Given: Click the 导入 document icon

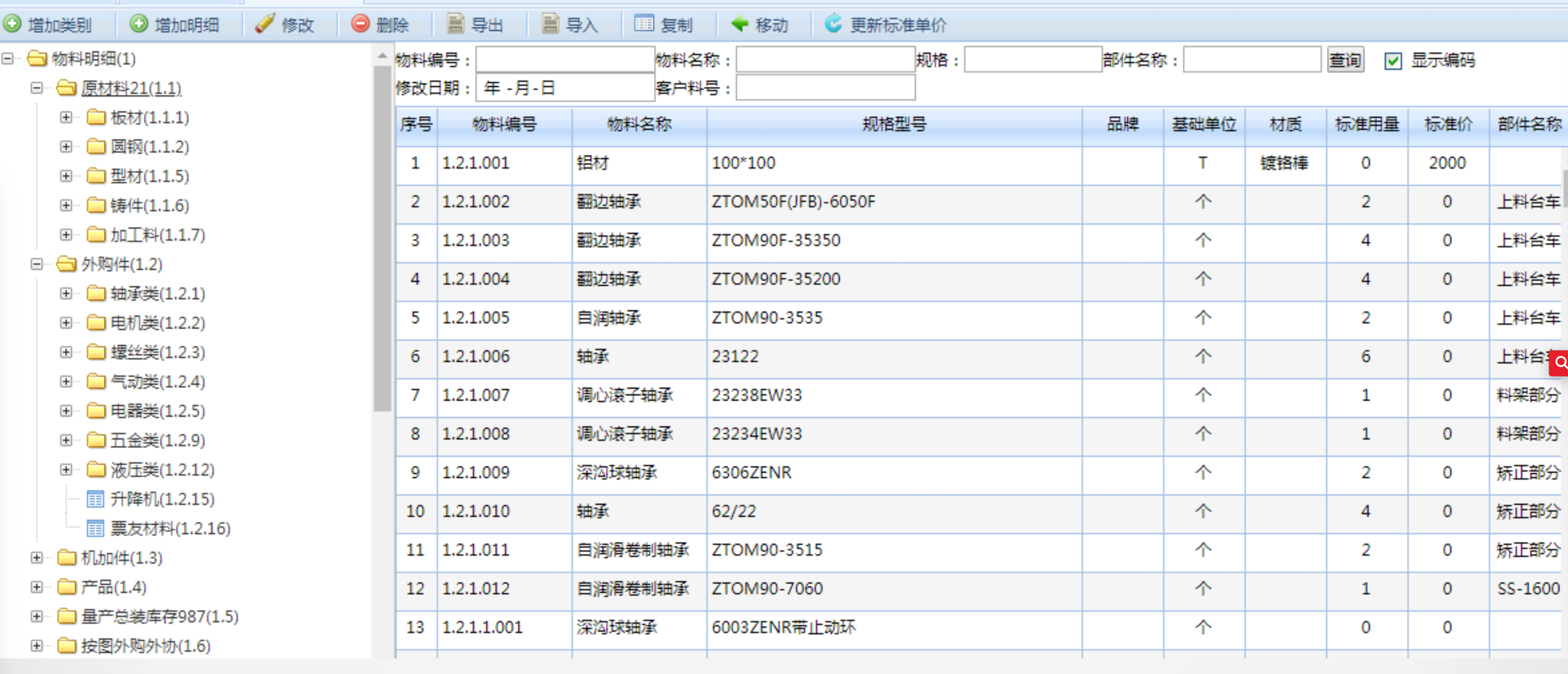Looking at the screenshot, I should (550, 24).
